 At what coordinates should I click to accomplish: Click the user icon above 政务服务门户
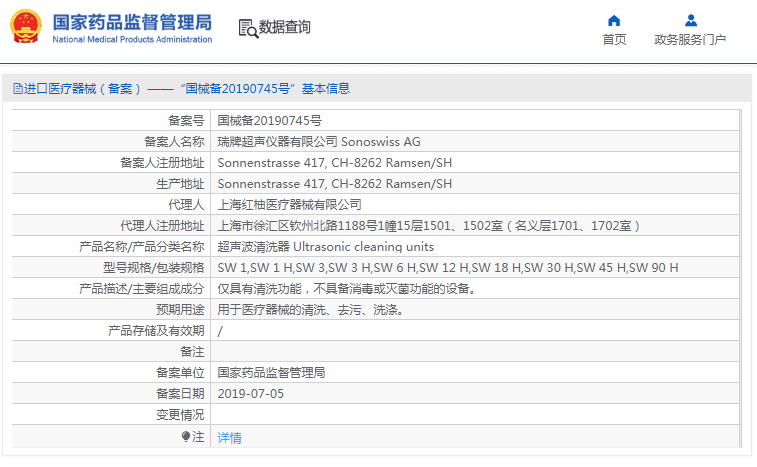point(691,20)
